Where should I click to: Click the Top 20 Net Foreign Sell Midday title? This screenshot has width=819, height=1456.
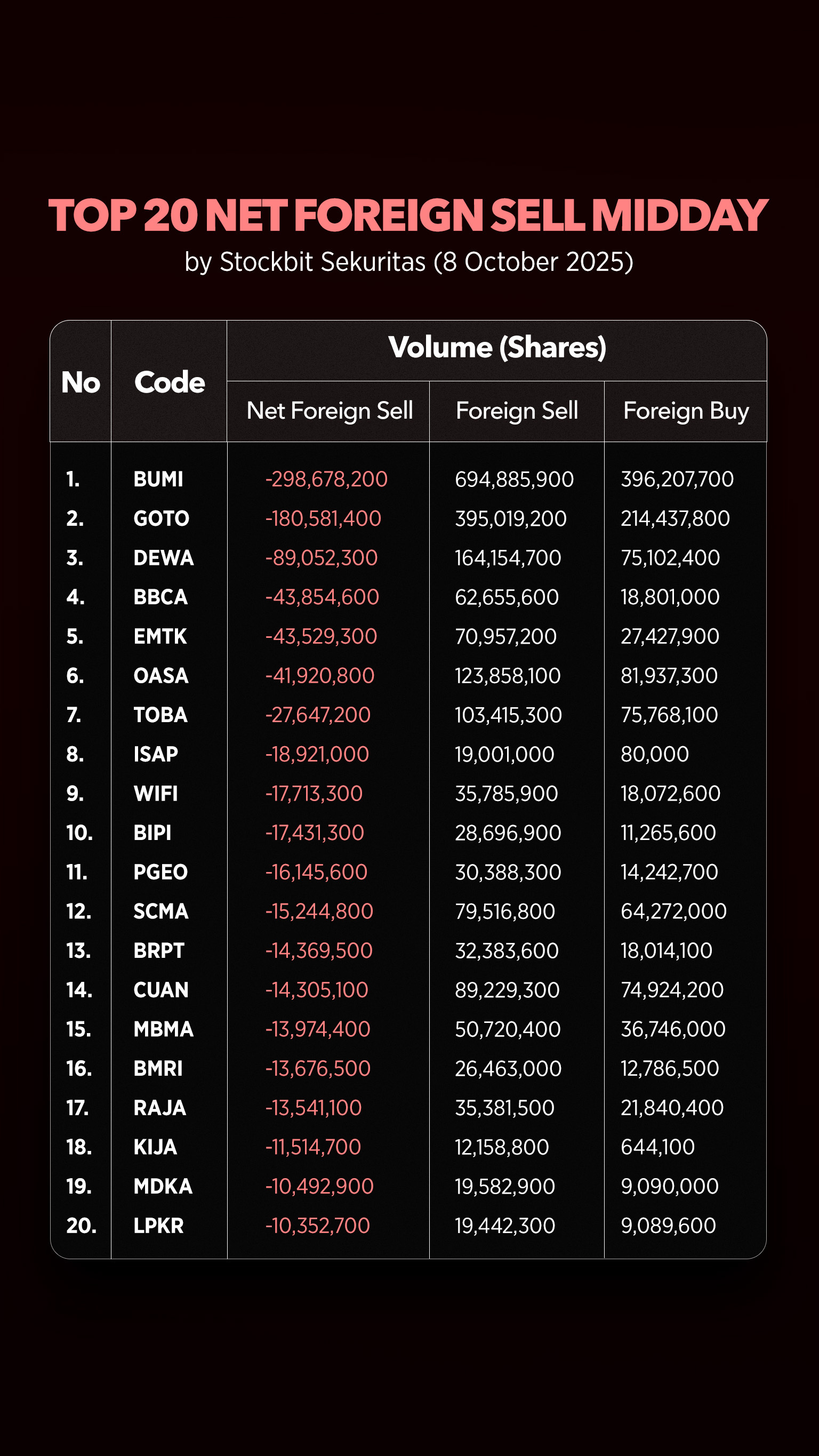(408, 215)
